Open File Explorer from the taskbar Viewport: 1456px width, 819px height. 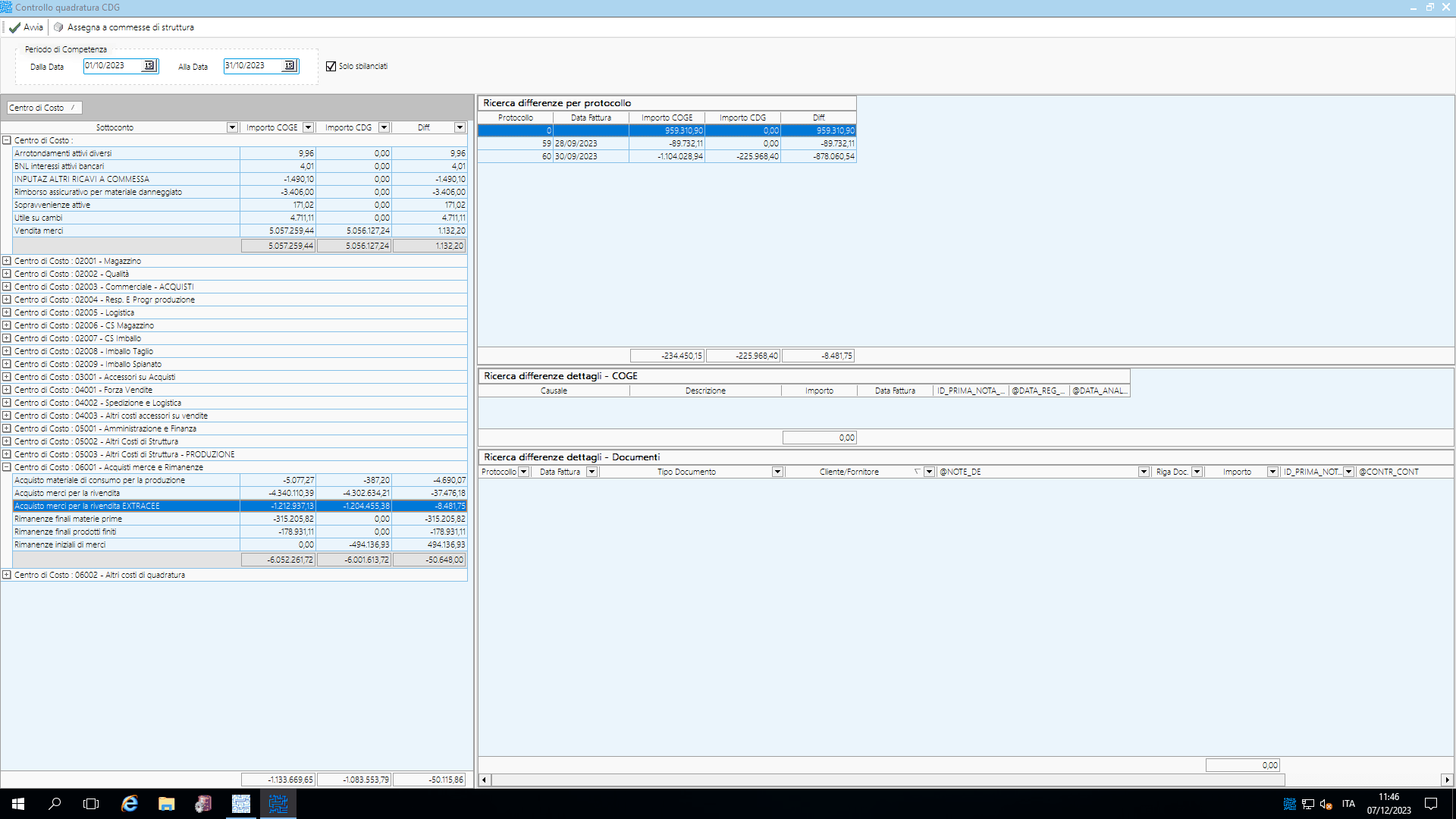pyautogui.click(x=166, y=804)
